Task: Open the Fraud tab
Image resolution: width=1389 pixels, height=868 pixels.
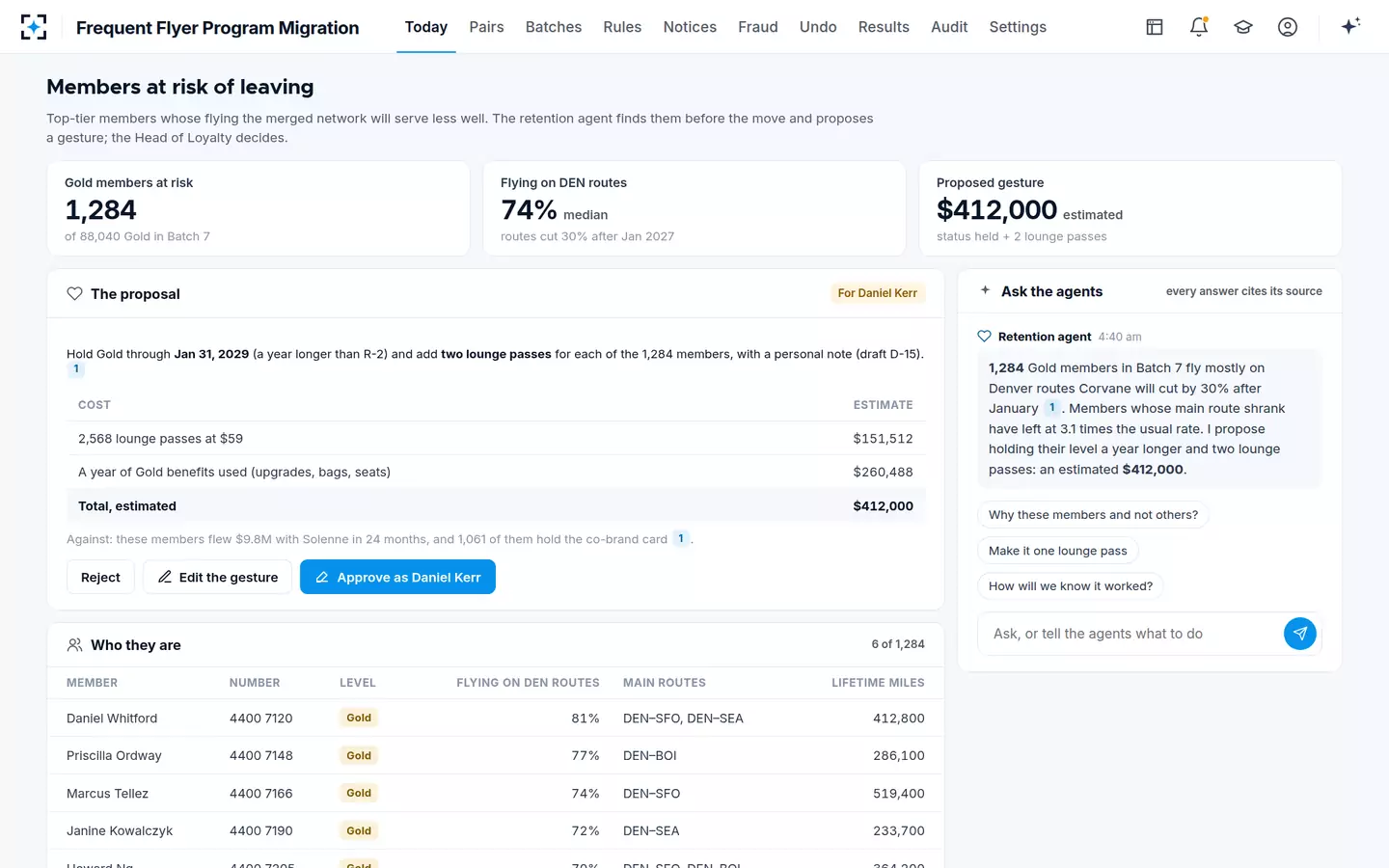Action: pos(758,27)
